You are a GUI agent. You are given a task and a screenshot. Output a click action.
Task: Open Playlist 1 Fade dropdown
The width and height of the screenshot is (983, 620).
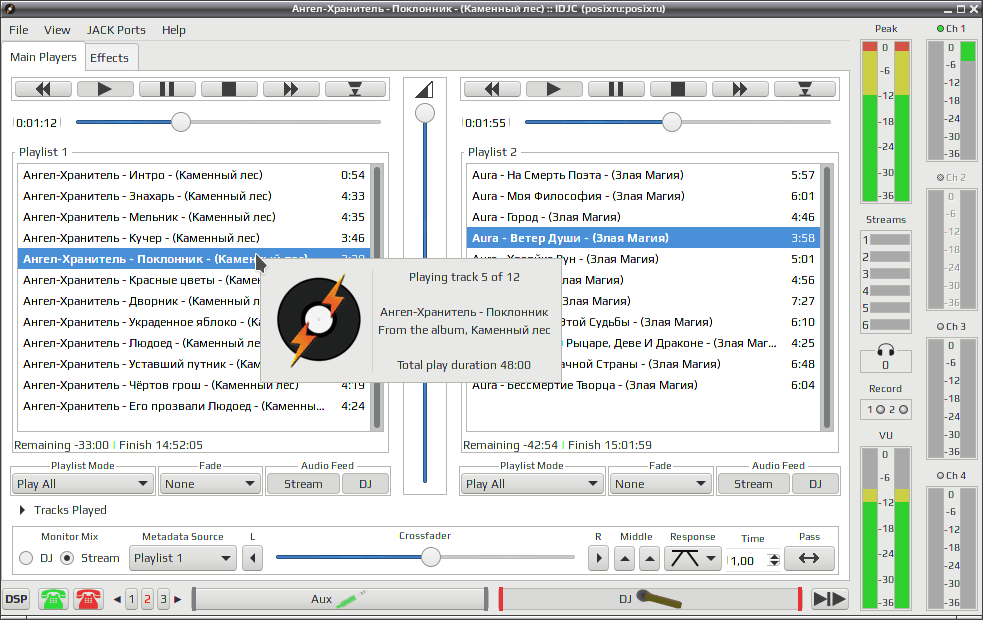point(210,484)
